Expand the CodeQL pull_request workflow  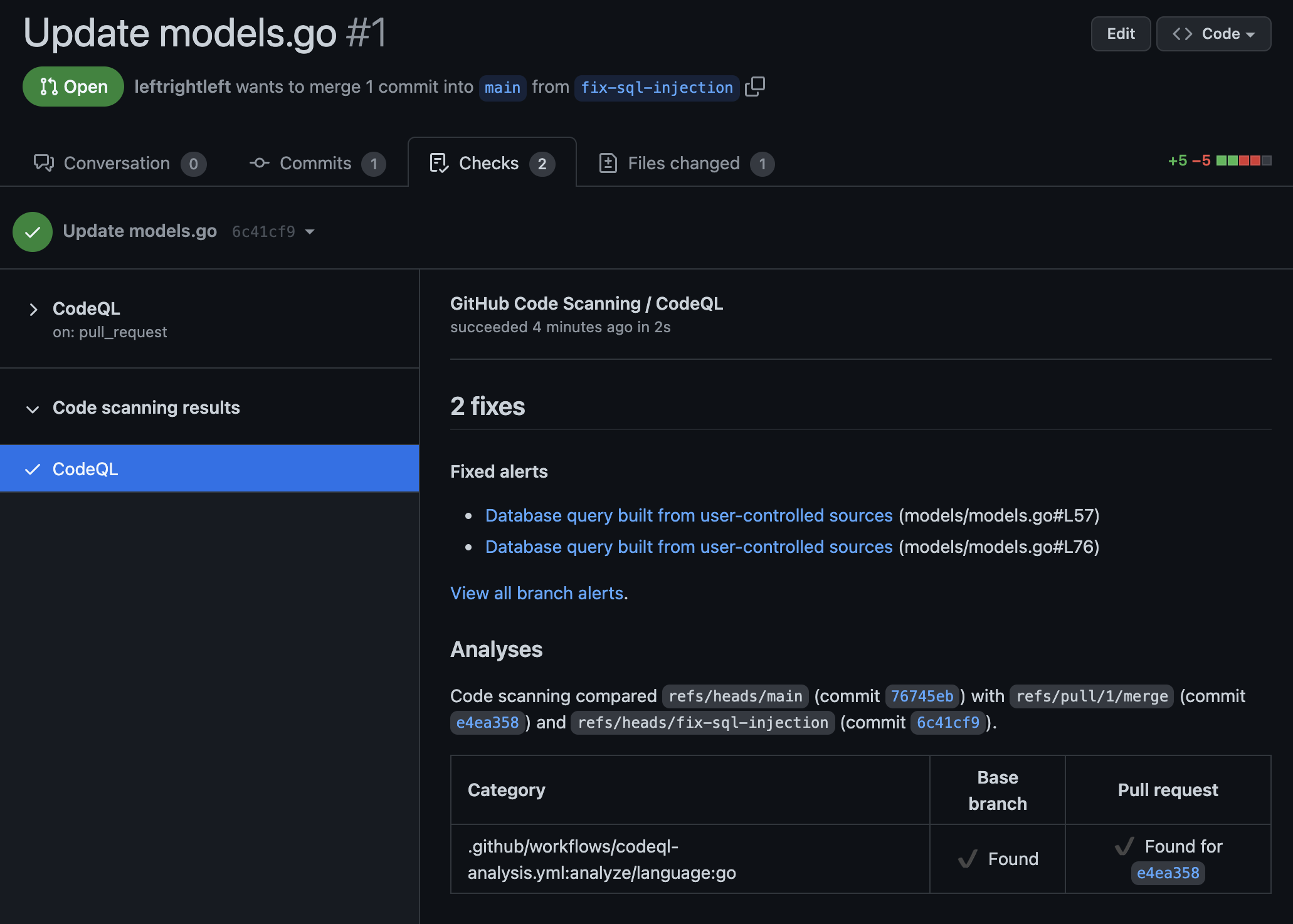33,309
